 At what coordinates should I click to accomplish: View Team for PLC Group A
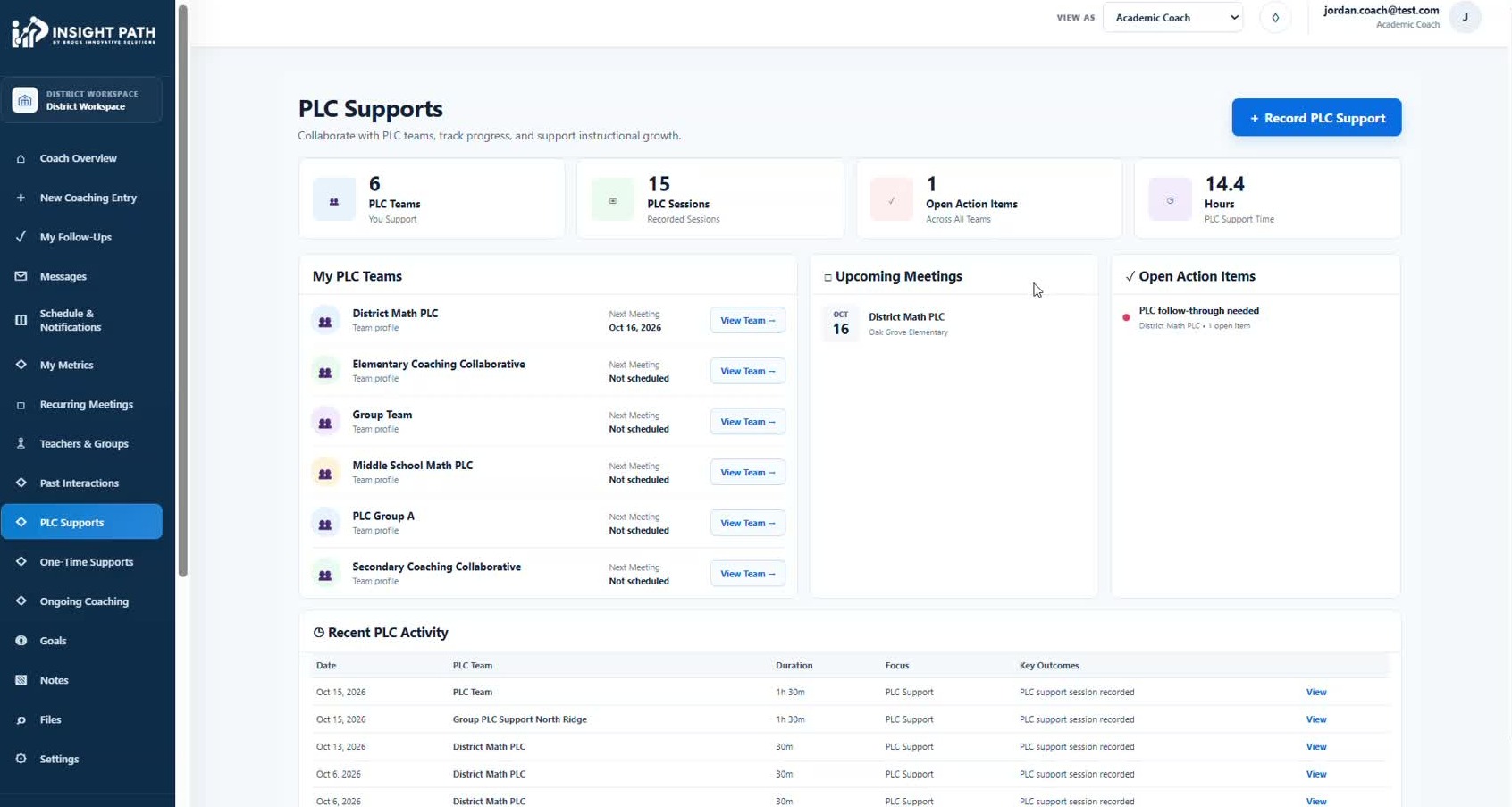click(x=748, y=523)
